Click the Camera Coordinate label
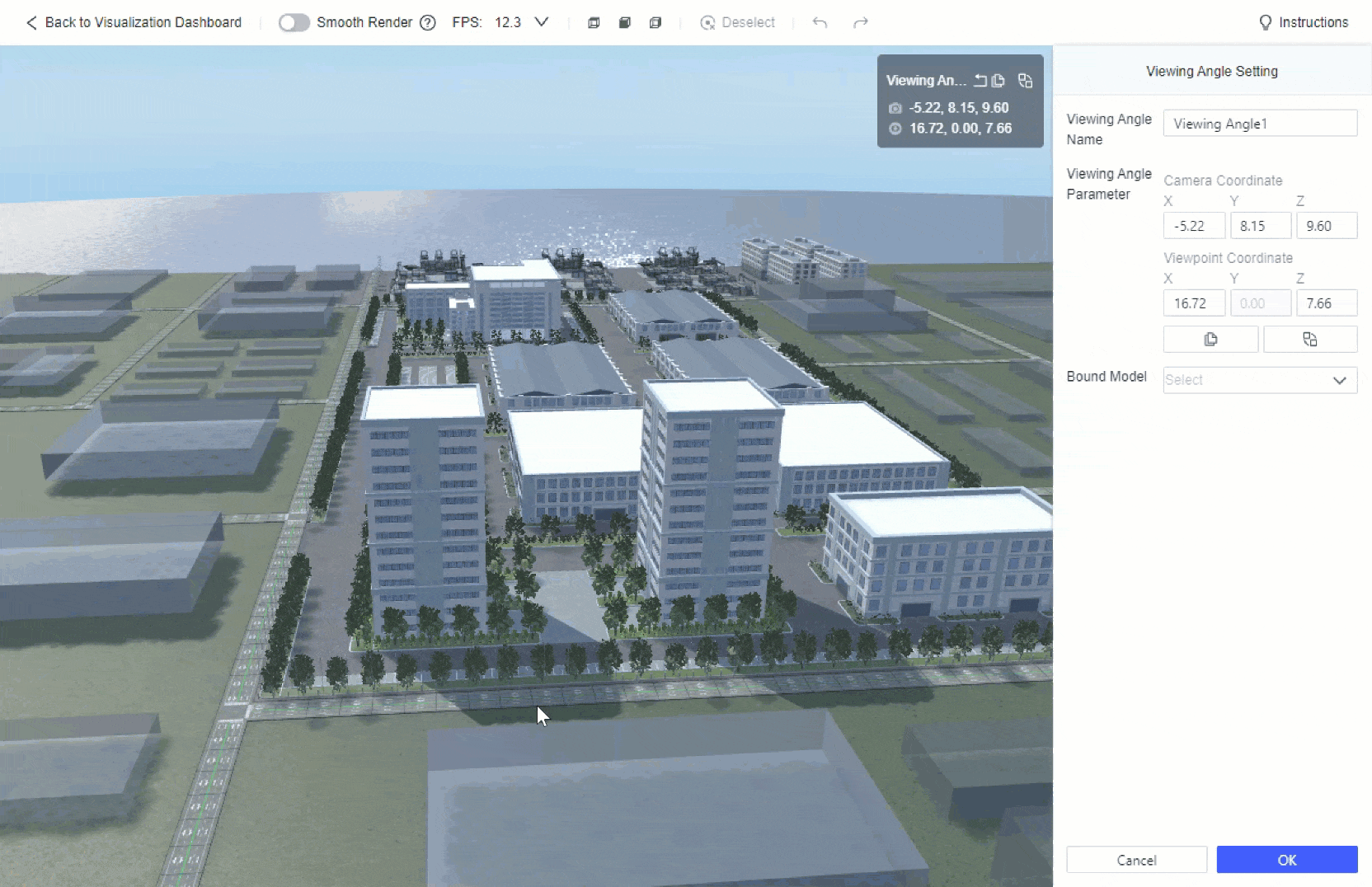Image resolution: width=1372 pixels, height=887 pixels. [x=1223, y=181]
